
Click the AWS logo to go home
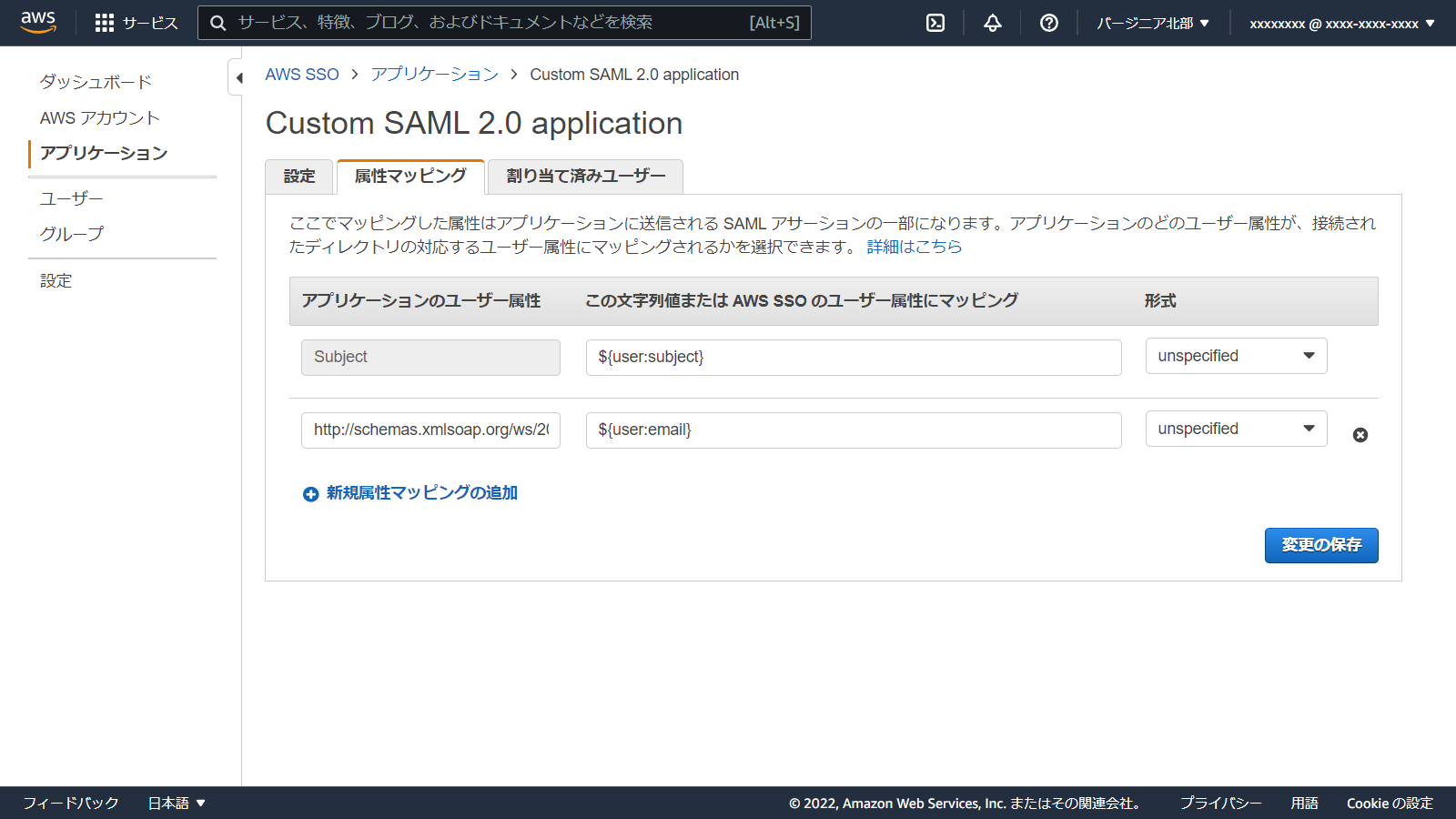[x=37, y=23]
